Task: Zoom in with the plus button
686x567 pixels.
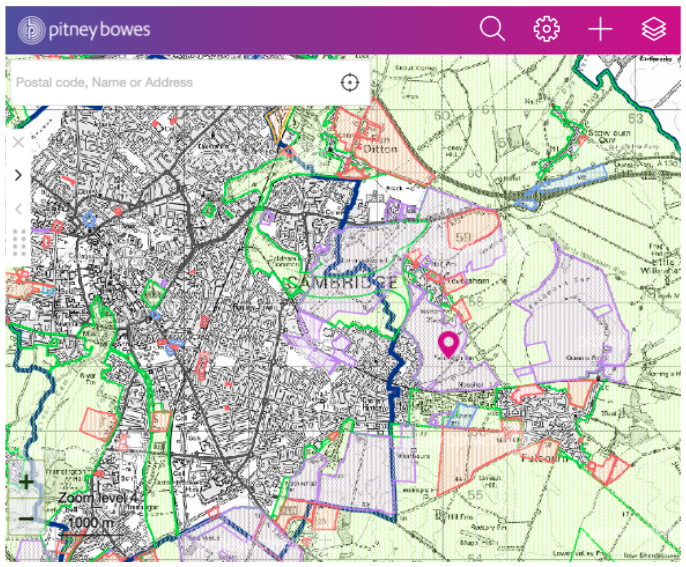Action: coord(26,482)
